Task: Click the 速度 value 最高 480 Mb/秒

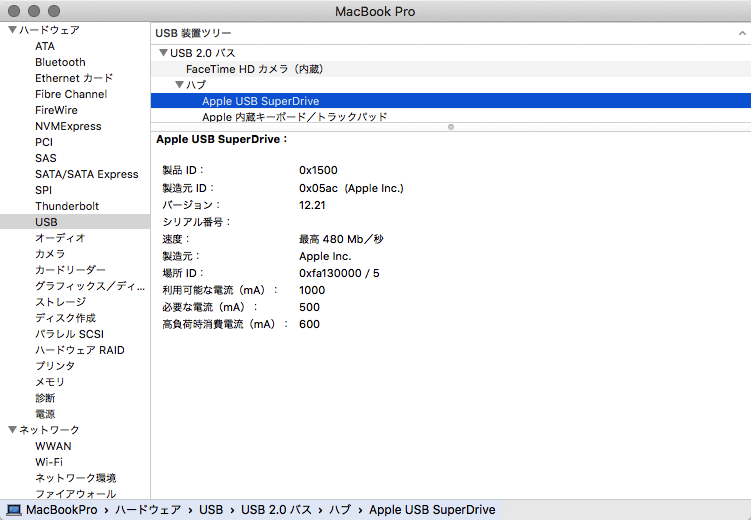Action: (341, 239)
